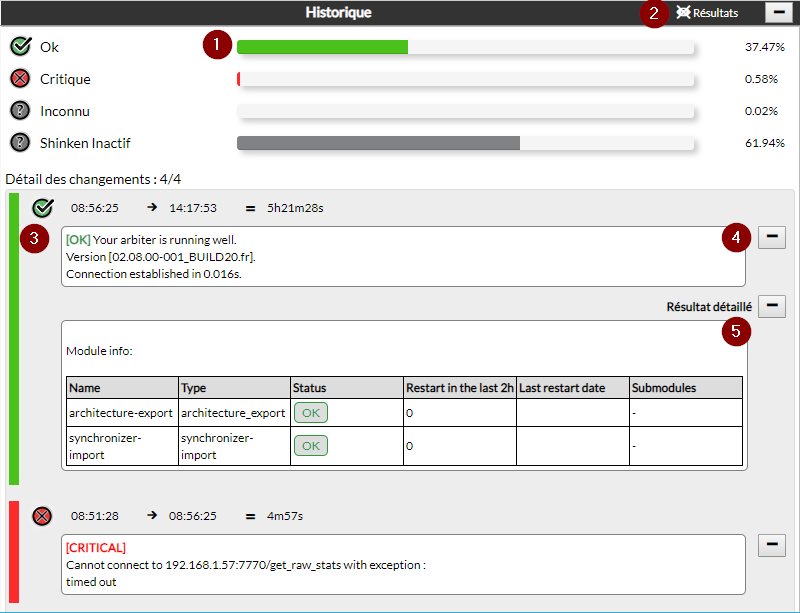Click the Shinken Inactif status icon
The image size is (800, 613).
20,143
